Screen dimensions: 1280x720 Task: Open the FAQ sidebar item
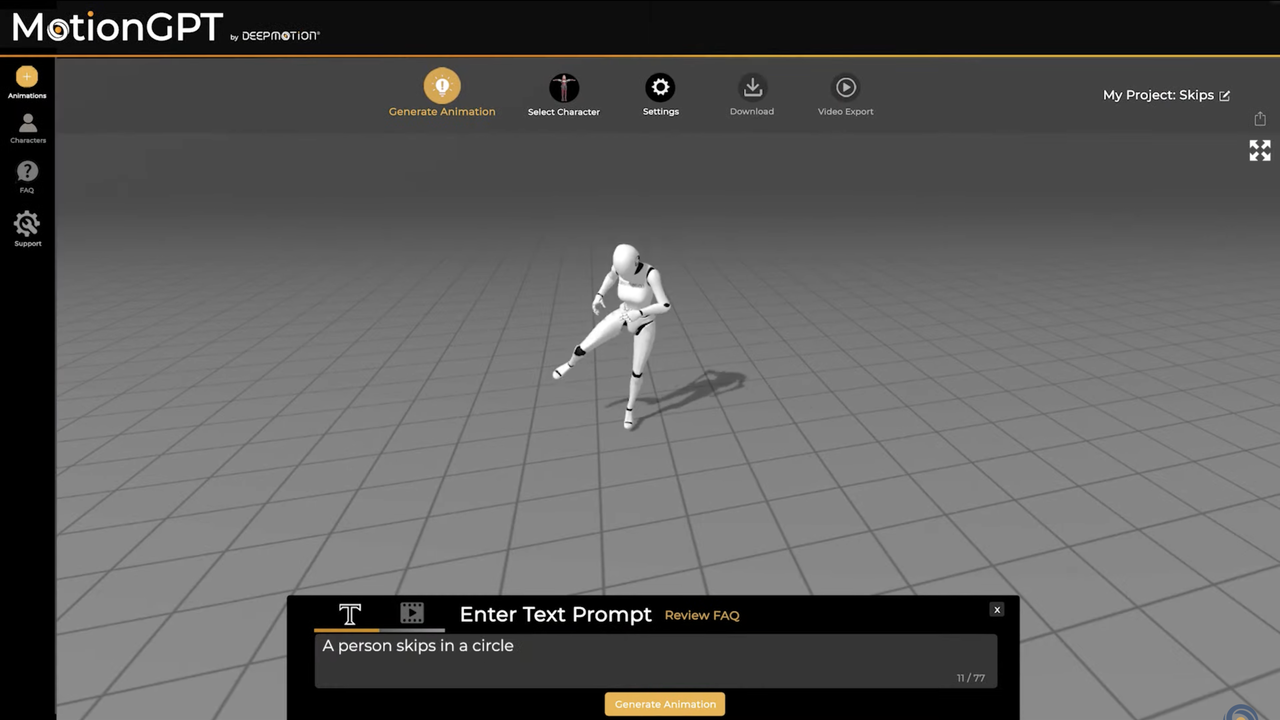(27, 177)
